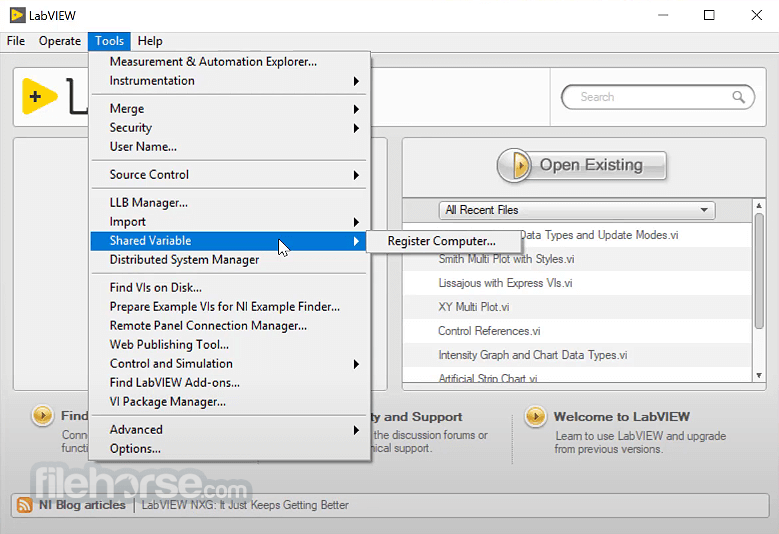Open the Help menu
The width and height of the screenshot is (779, 534).
[150, 41]
